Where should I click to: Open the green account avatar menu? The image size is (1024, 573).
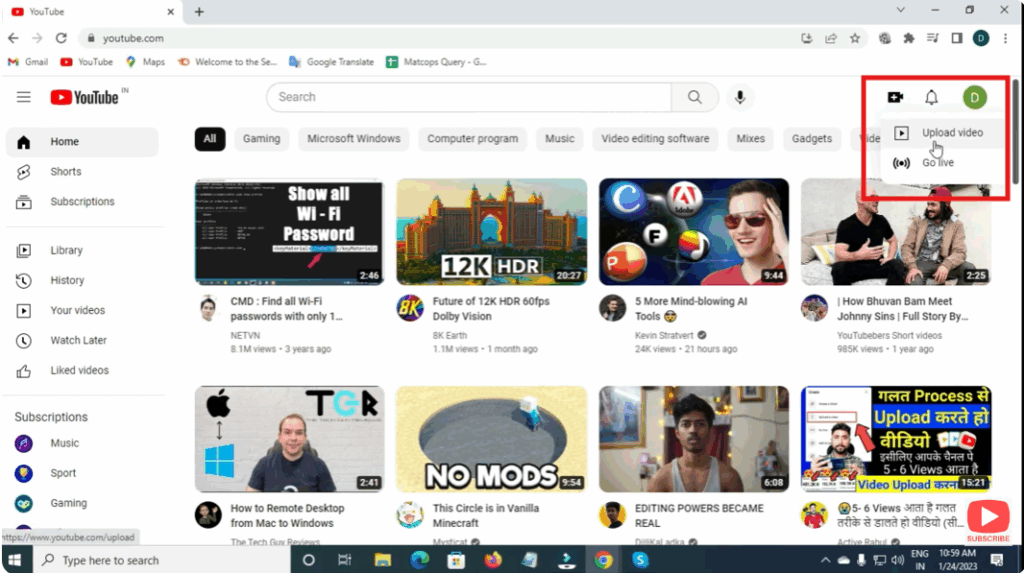pyautogui.click(x=974, y=97)
